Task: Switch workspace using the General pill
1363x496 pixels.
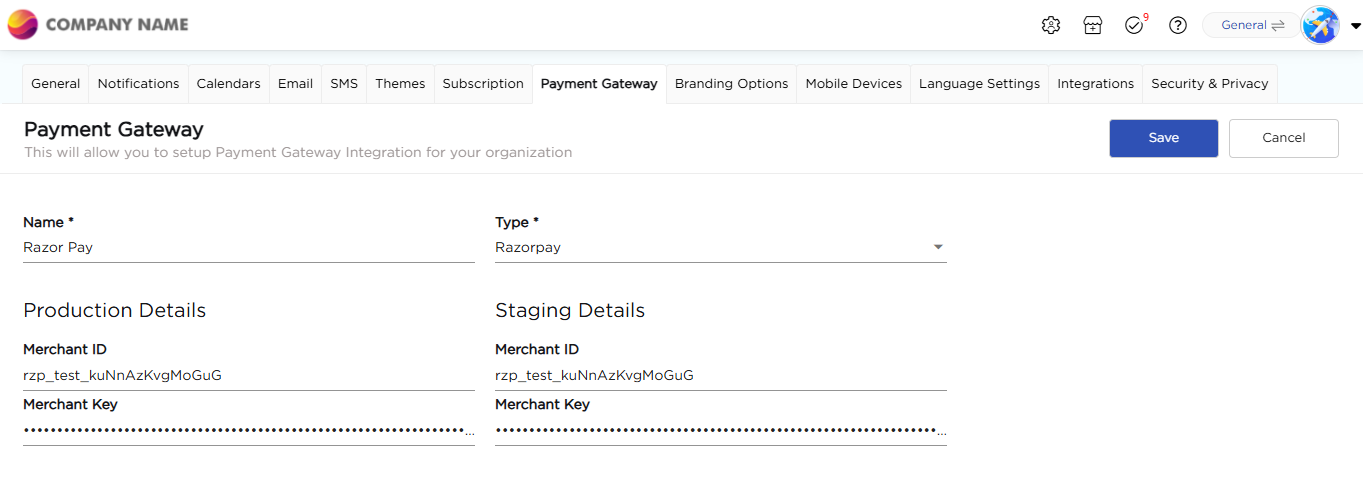Action: (1251, 25)
